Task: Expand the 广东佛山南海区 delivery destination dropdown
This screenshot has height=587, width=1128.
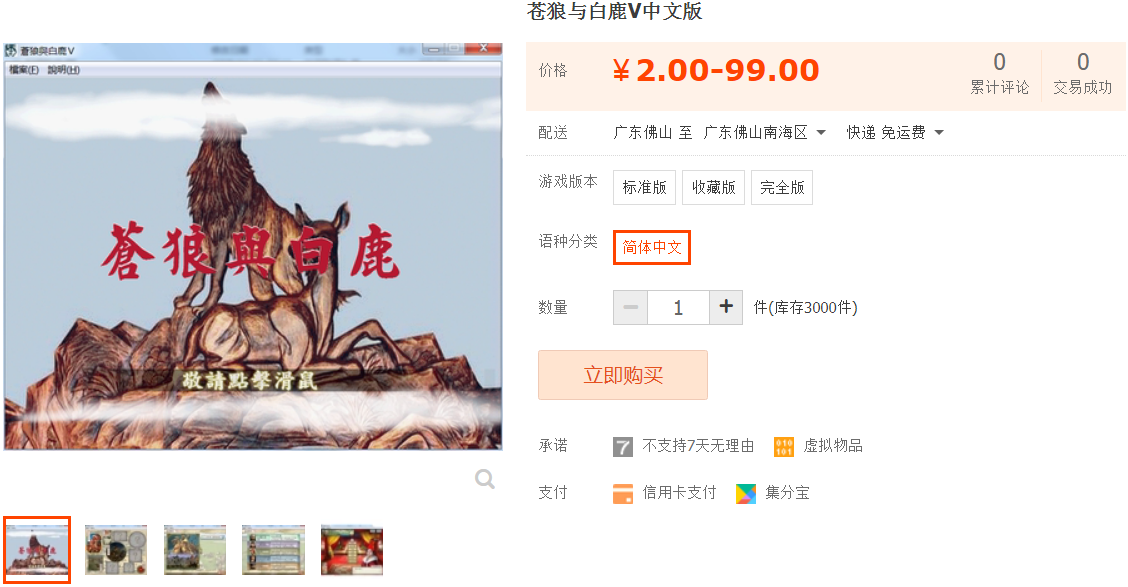Action: (x=764, y=132)
